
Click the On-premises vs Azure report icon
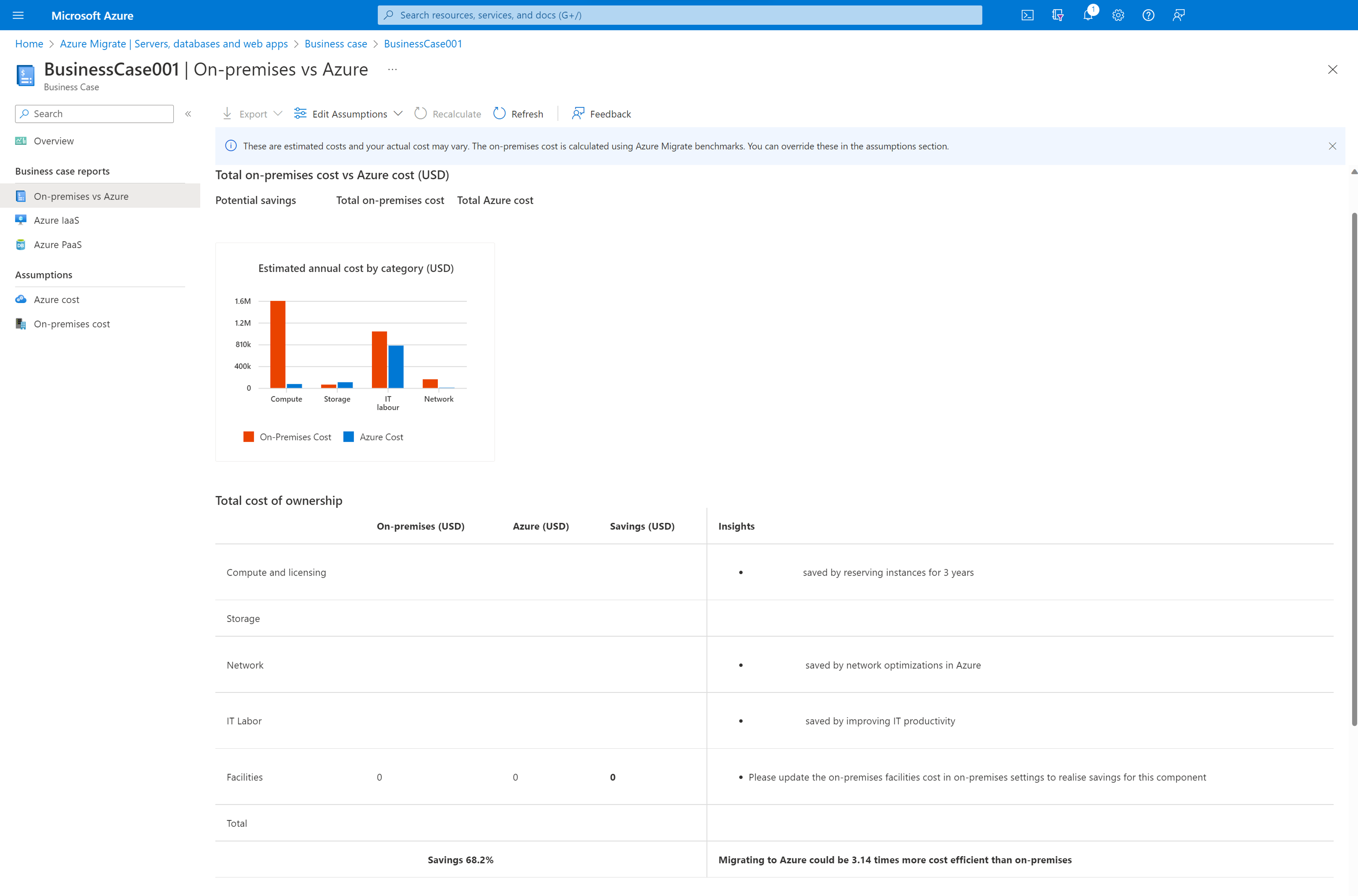[21, 195]
